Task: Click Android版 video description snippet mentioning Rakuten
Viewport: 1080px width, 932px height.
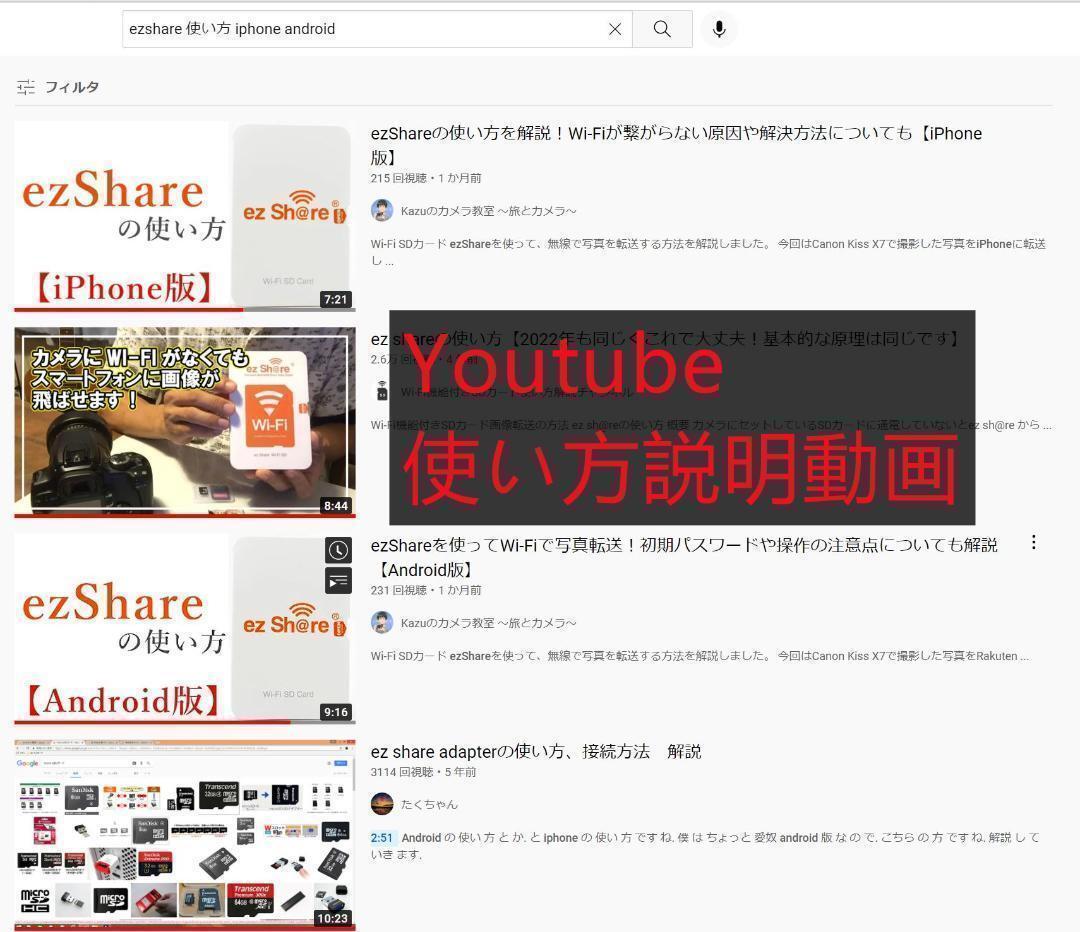Action: [x=700, y=656]
